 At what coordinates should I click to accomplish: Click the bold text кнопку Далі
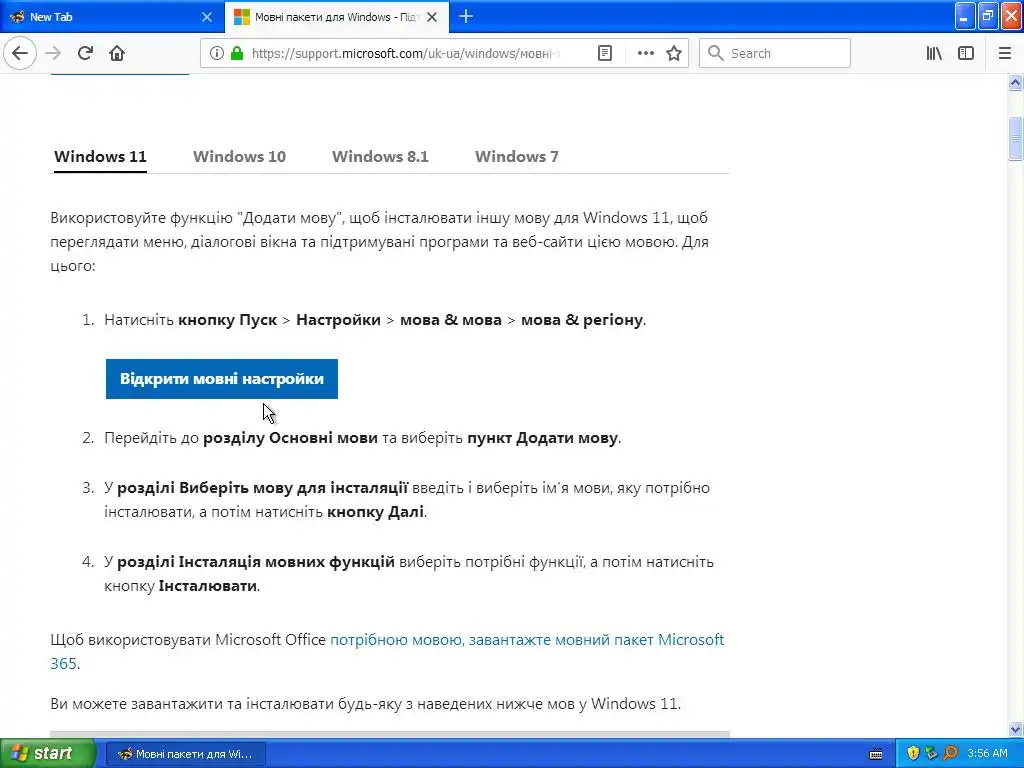pos(375,512)
